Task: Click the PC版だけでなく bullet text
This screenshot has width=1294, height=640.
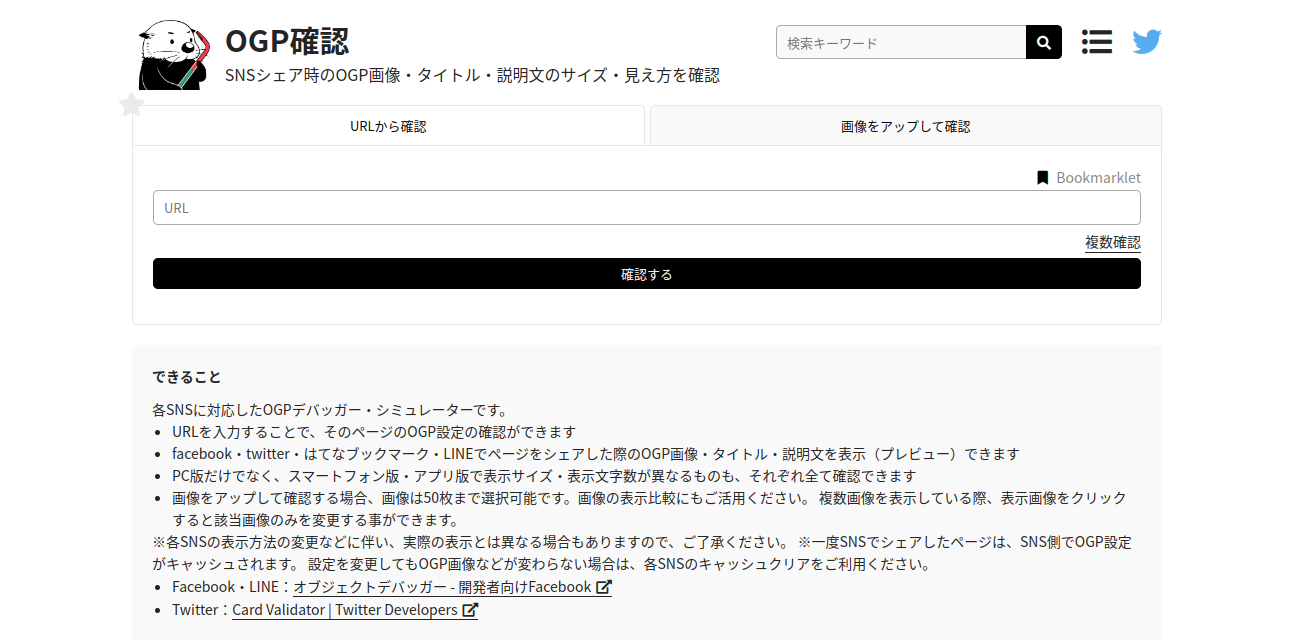Action: [544, 476]
